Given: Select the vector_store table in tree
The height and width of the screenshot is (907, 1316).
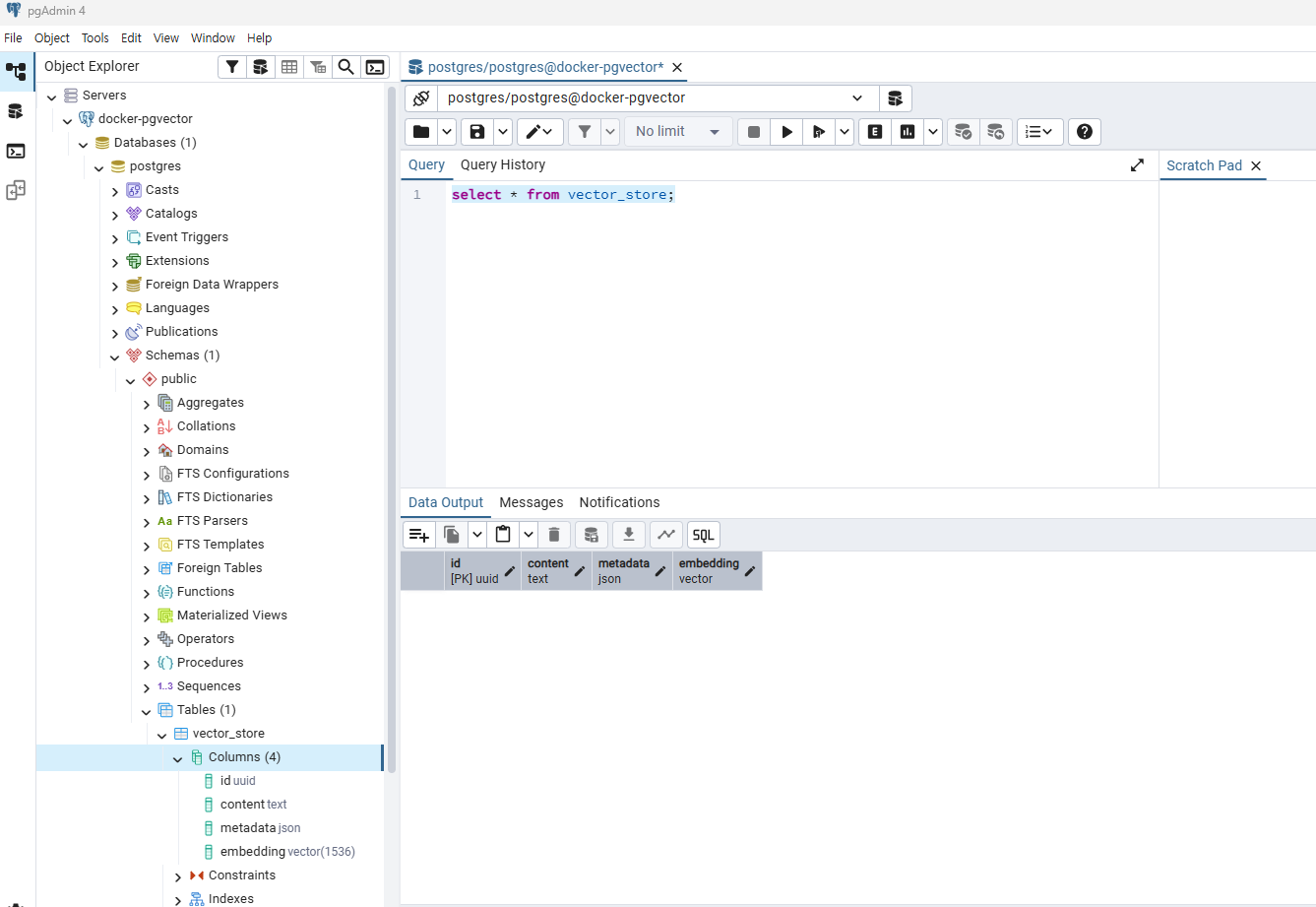Looking at the screenshot, I should pos(228,734).
